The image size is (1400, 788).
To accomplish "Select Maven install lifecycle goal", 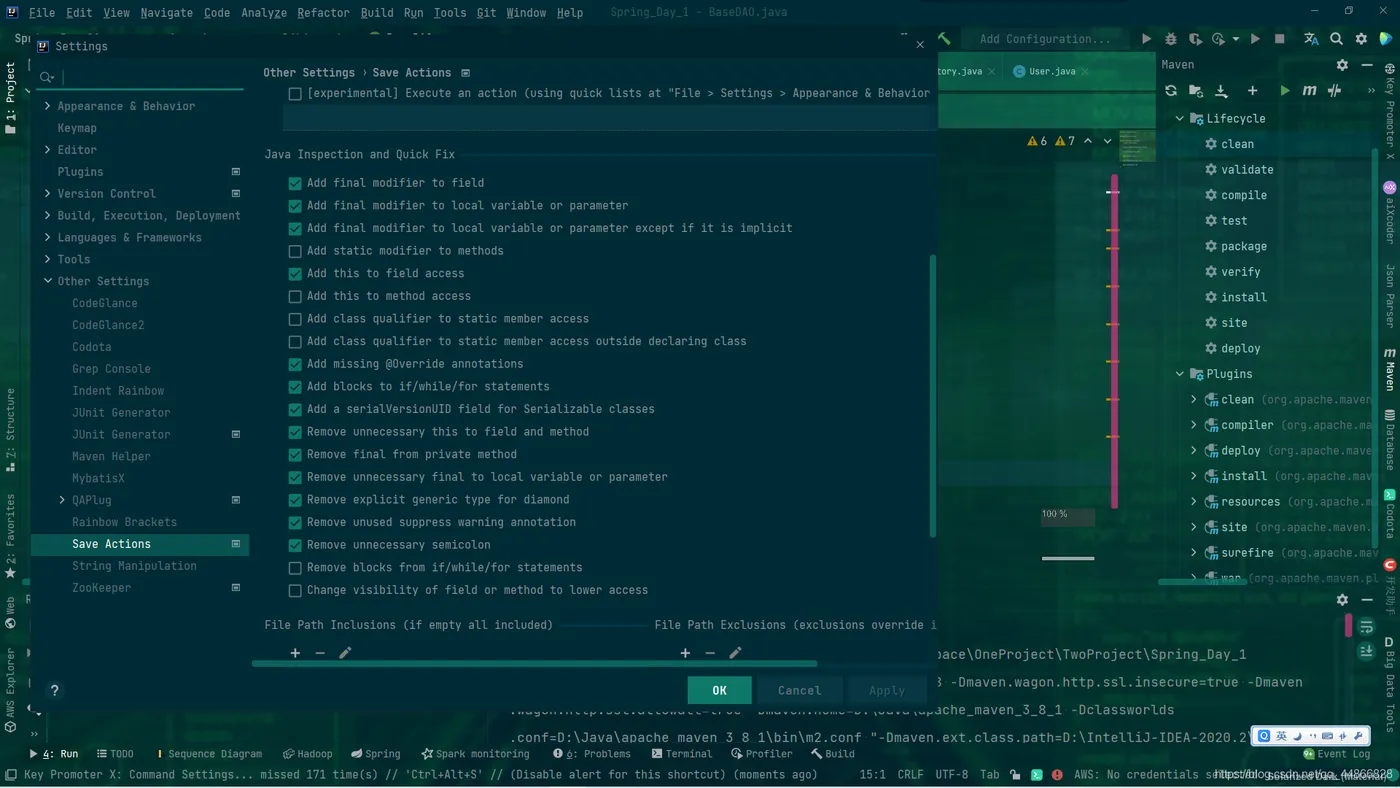I will tap(1244, 297).
